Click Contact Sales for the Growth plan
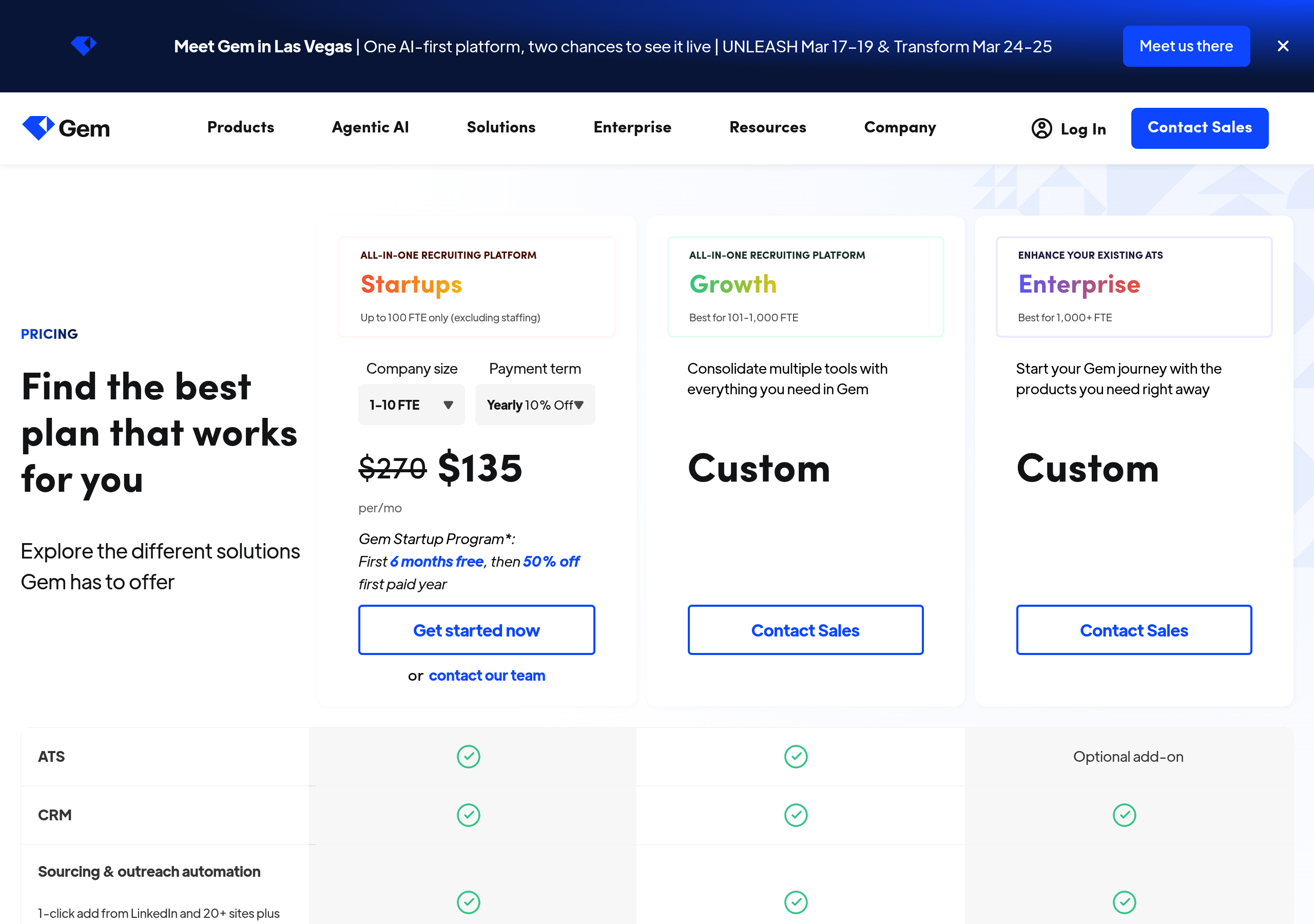The width and height of the screenshot is (1314, 924). coord(805,630)
